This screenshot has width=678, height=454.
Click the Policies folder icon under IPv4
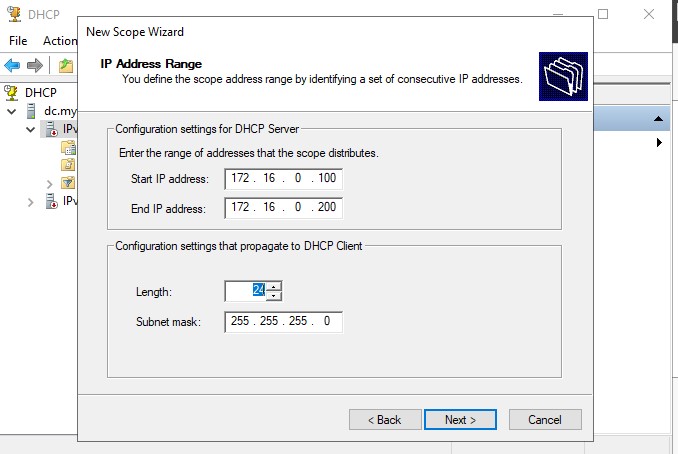click(x=68, y=165)
